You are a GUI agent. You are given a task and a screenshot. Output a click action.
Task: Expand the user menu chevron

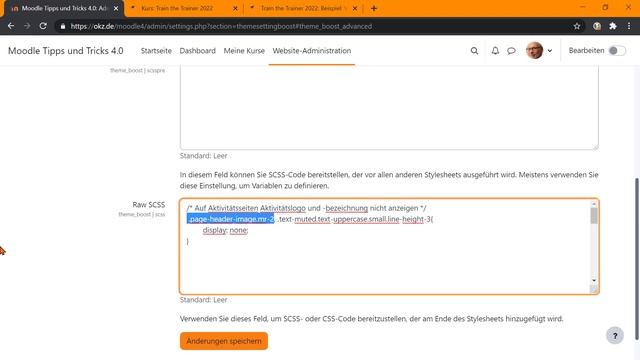click(550, 51)
